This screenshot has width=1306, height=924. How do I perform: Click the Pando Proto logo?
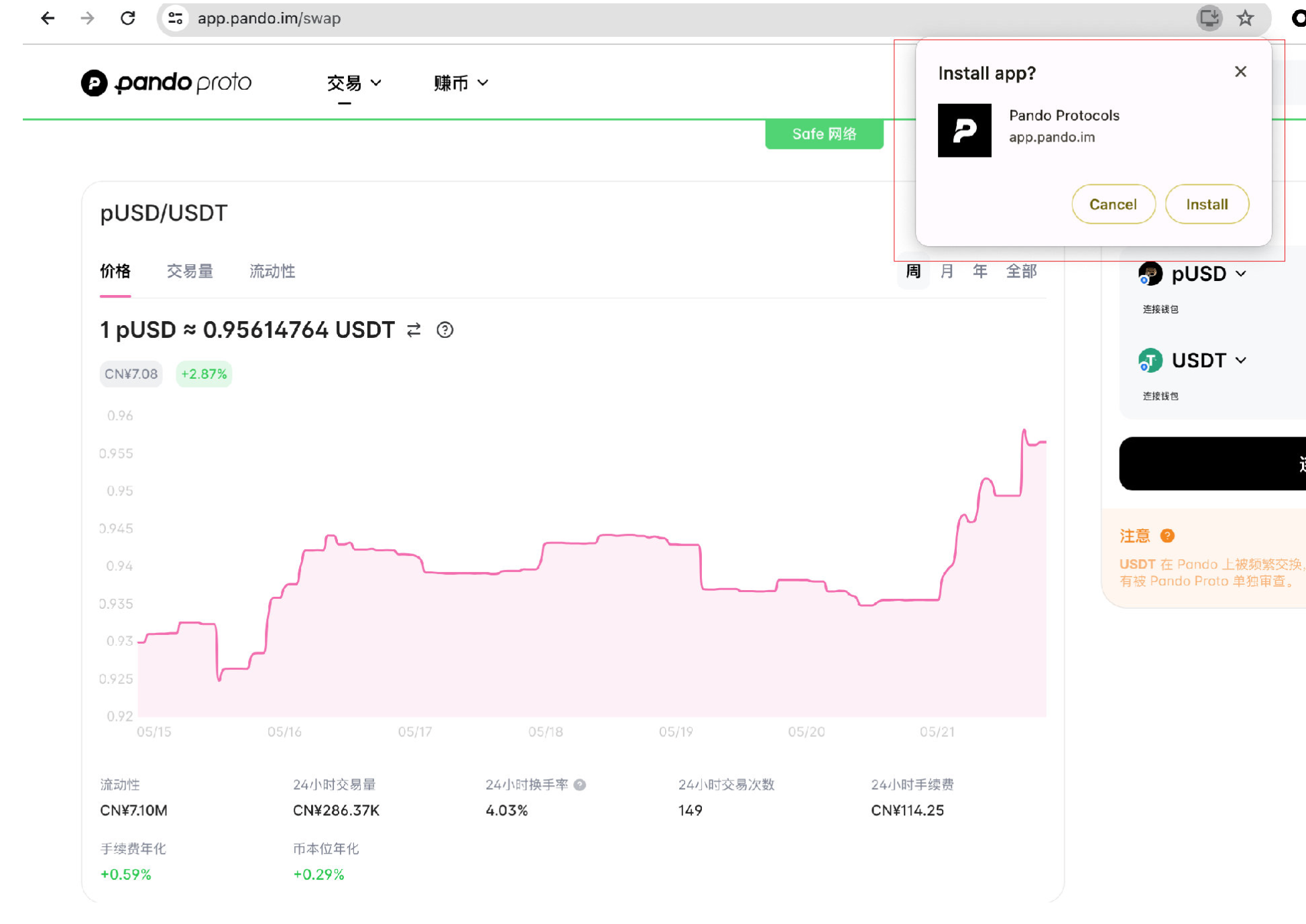point(166,82)
